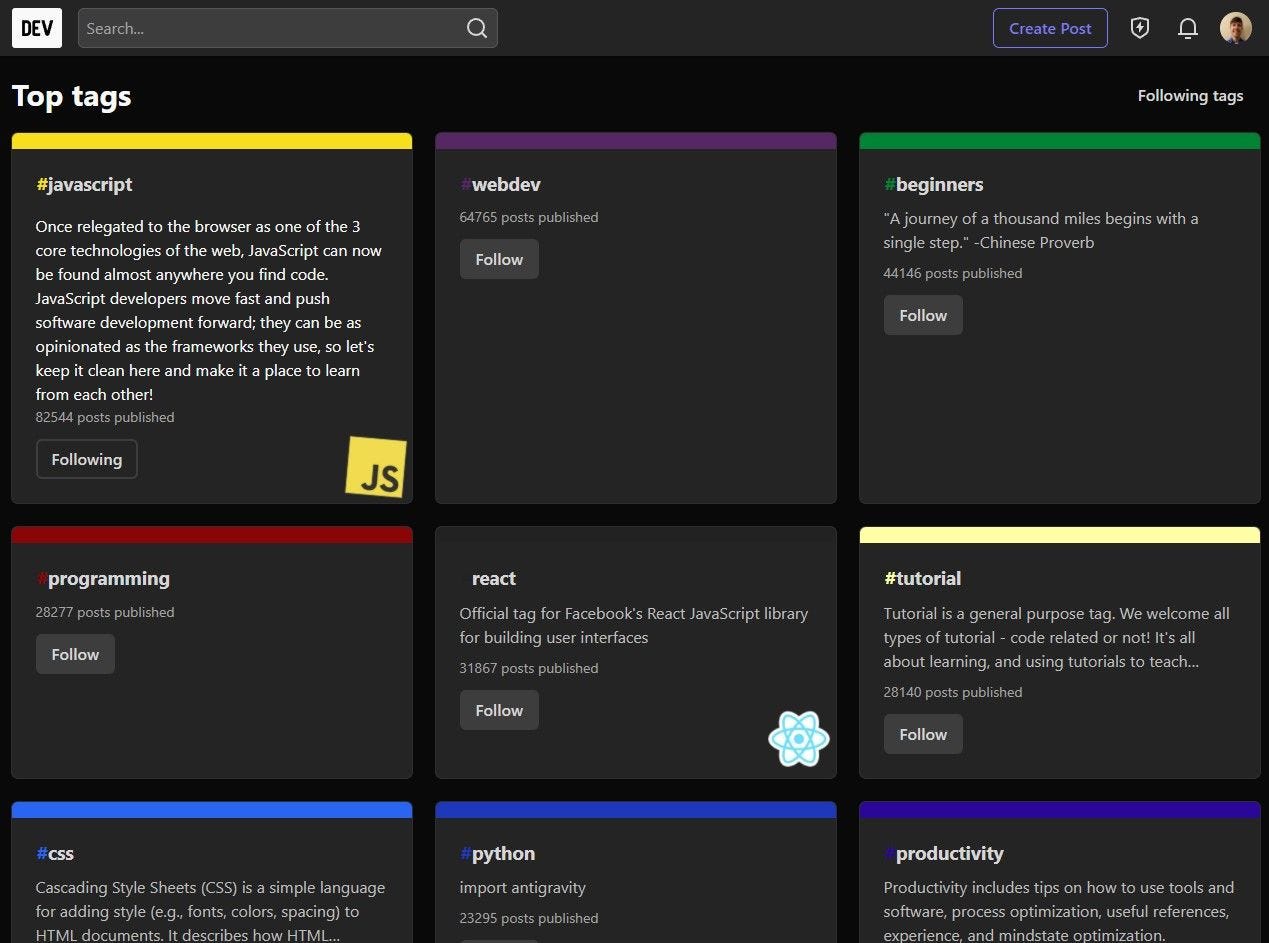
Task: Click the "28140 posts published" text
Action: point(953,692)
